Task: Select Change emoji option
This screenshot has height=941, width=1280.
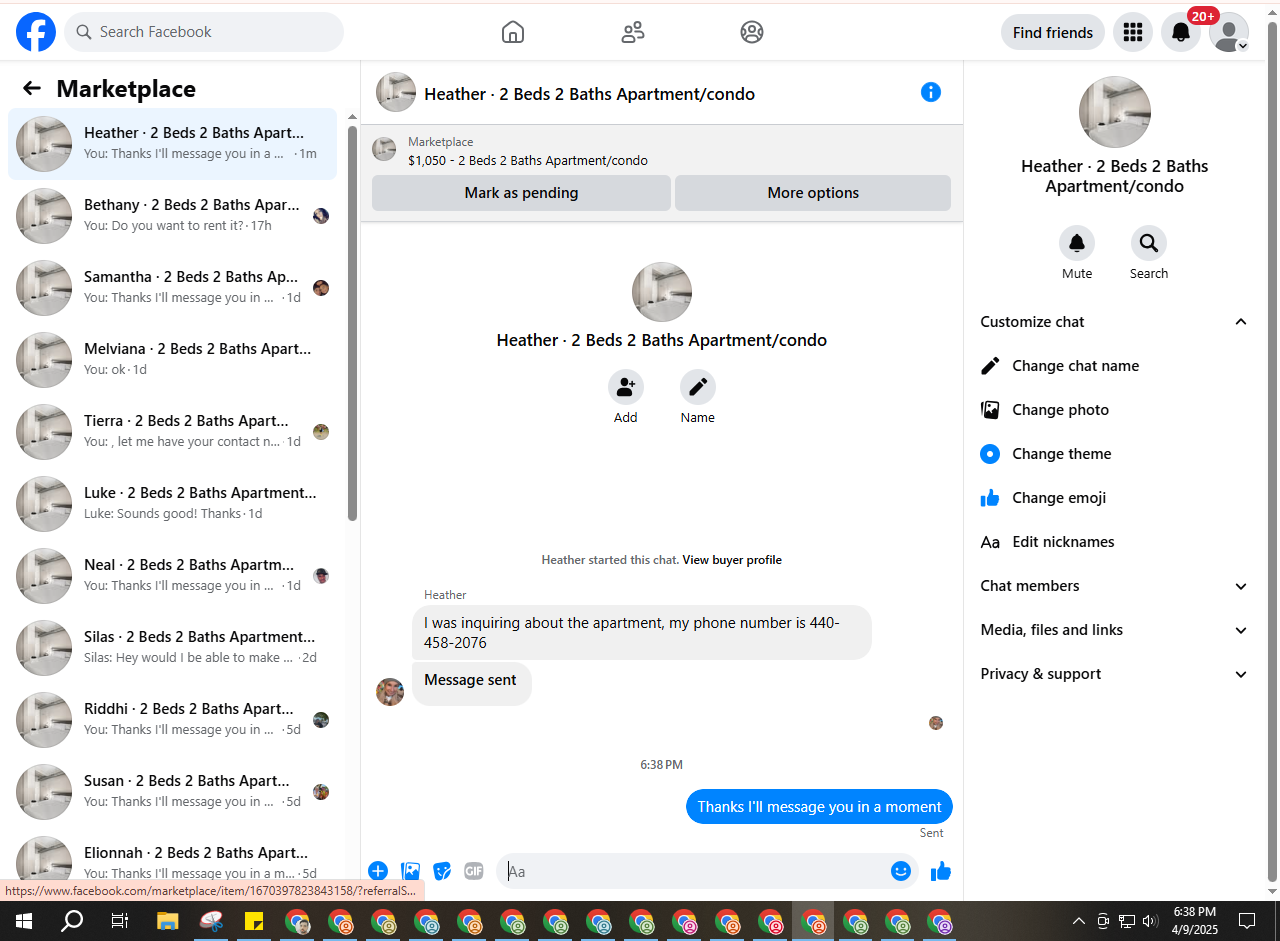Action: 1114,498
